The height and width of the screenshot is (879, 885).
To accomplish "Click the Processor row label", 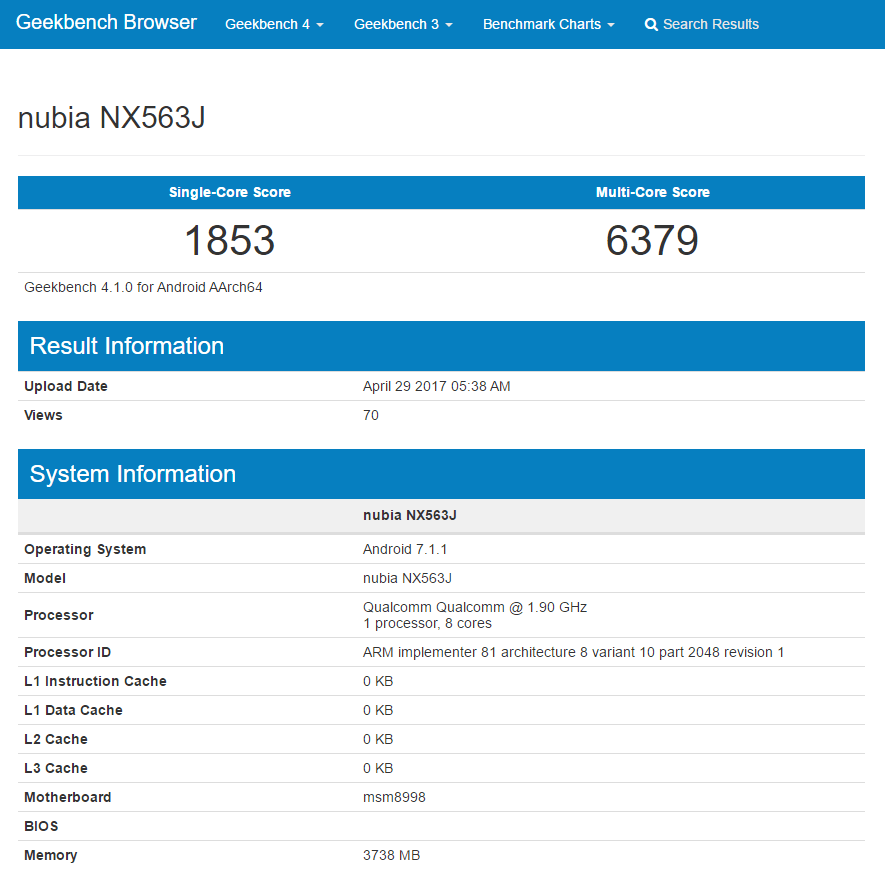I will click(x=59, y=615).
